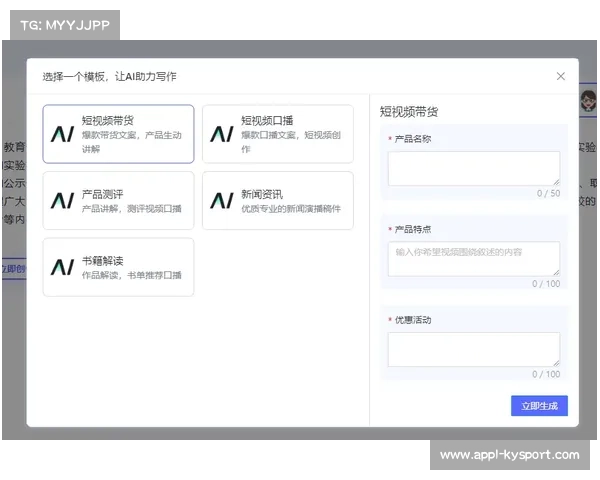Screen dimensions: 600x480
Task: Click description 作品解读，书单推荐口播
Action: click(x=132, y=275)
